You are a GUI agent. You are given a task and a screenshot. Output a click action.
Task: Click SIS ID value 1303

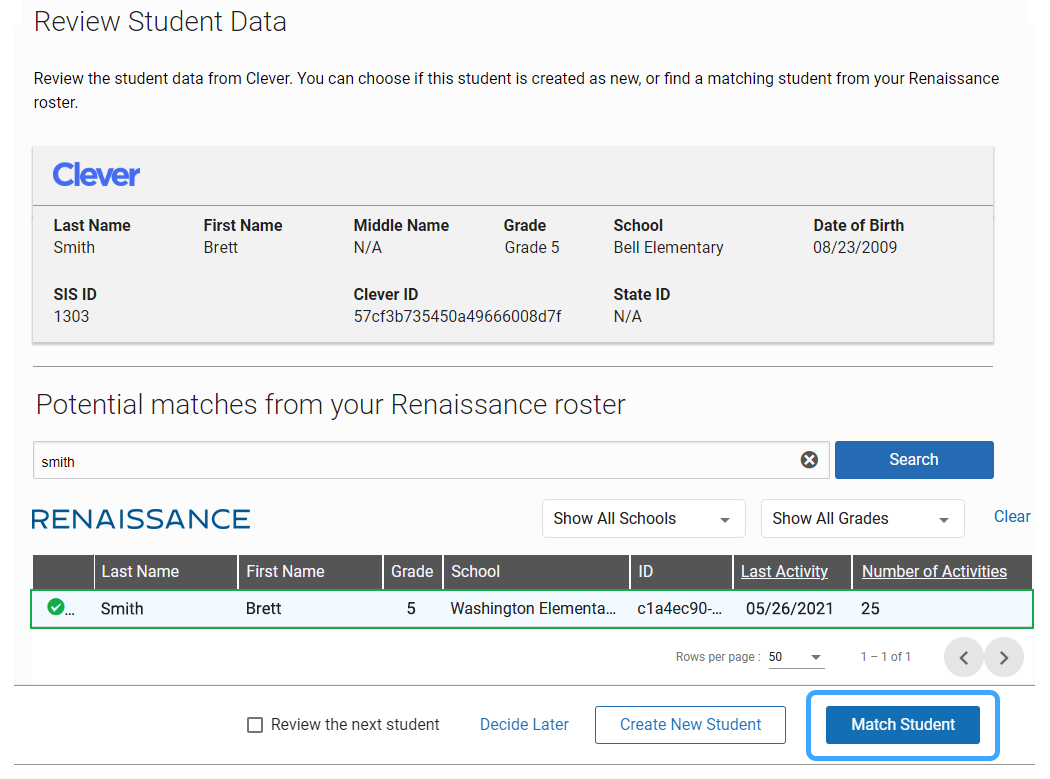71,316
